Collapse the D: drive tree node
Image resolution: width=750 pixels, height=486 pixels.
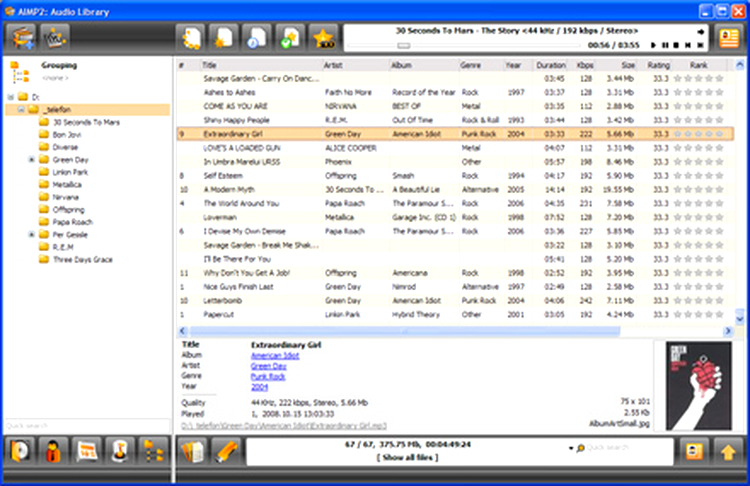(11, 97)
